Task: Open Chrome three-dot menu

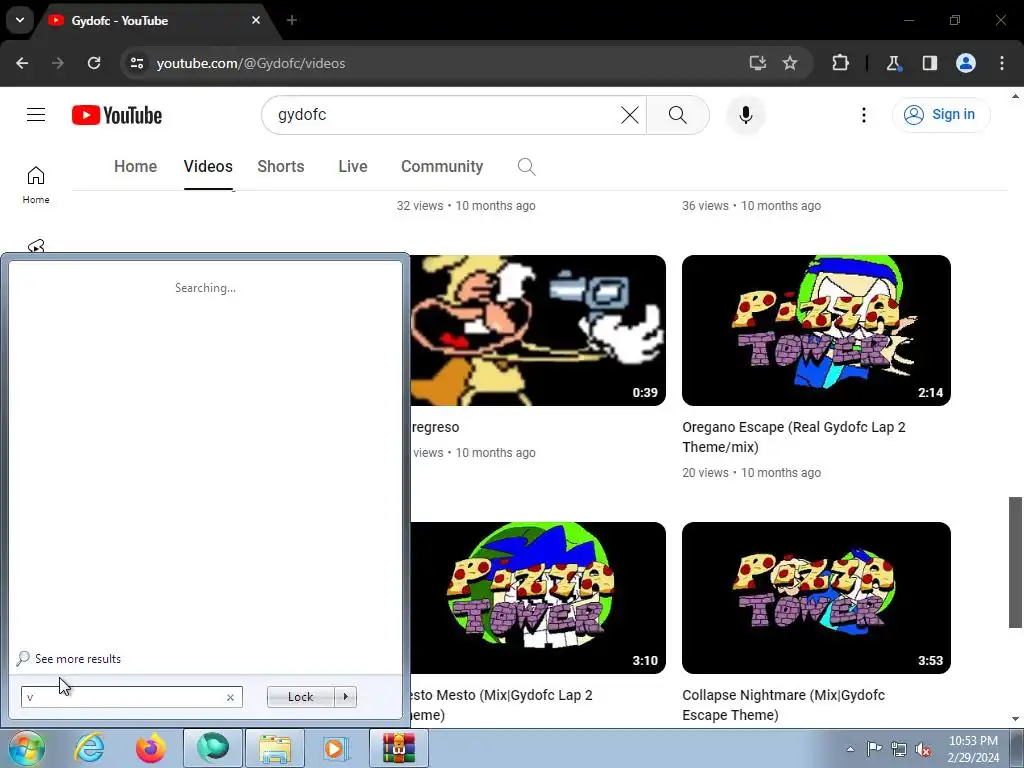Action: [x=1002, y=63]
